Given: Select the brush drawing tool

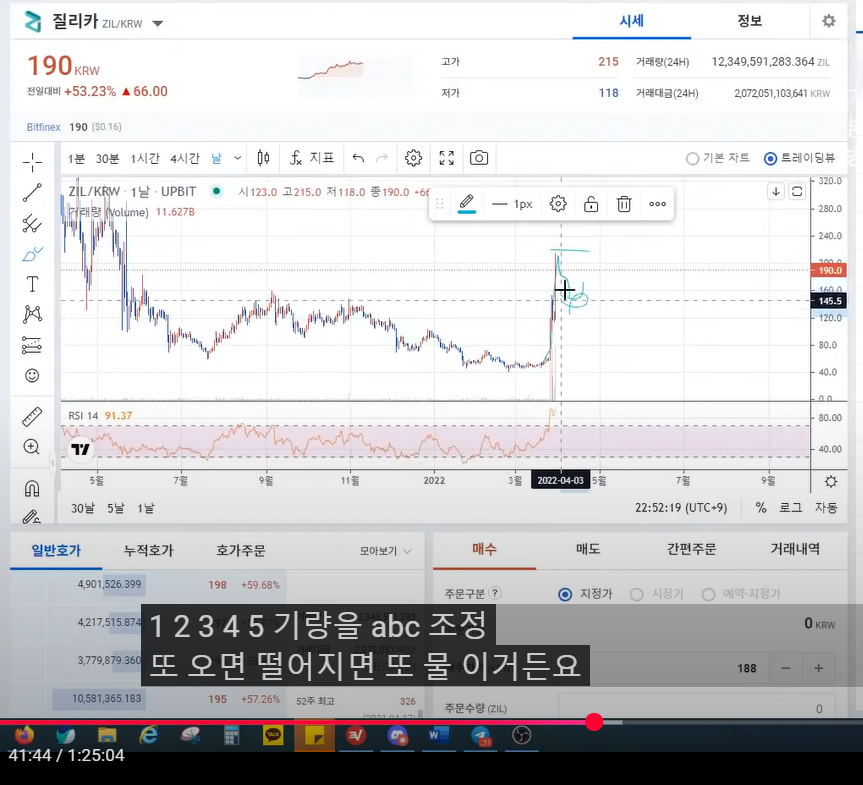Looking at the screenshot, I should tap(32, 254).
